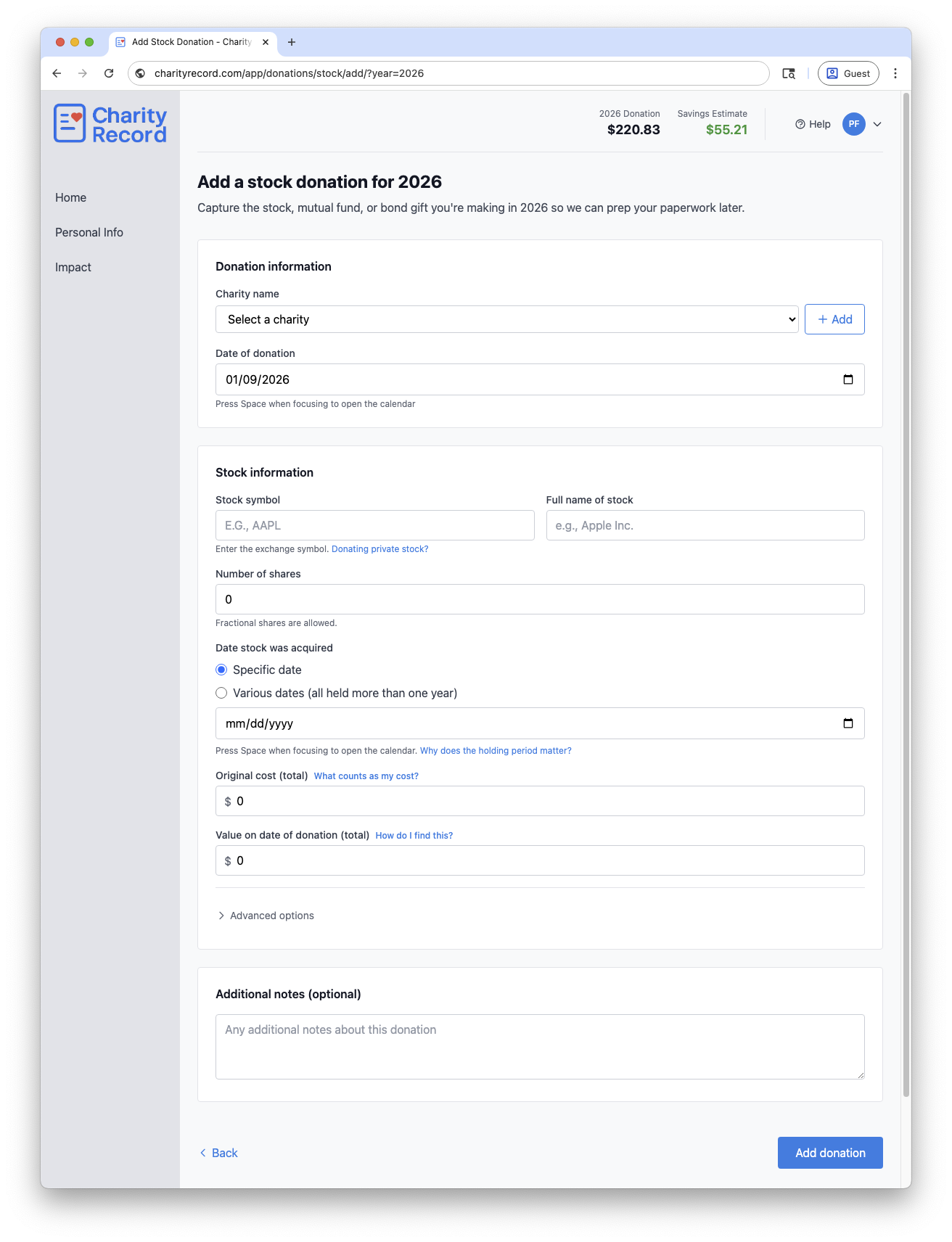Image resolution: width=952 pixels, height=1242 pixels.
Task: Reload the page
Action: 109,73
